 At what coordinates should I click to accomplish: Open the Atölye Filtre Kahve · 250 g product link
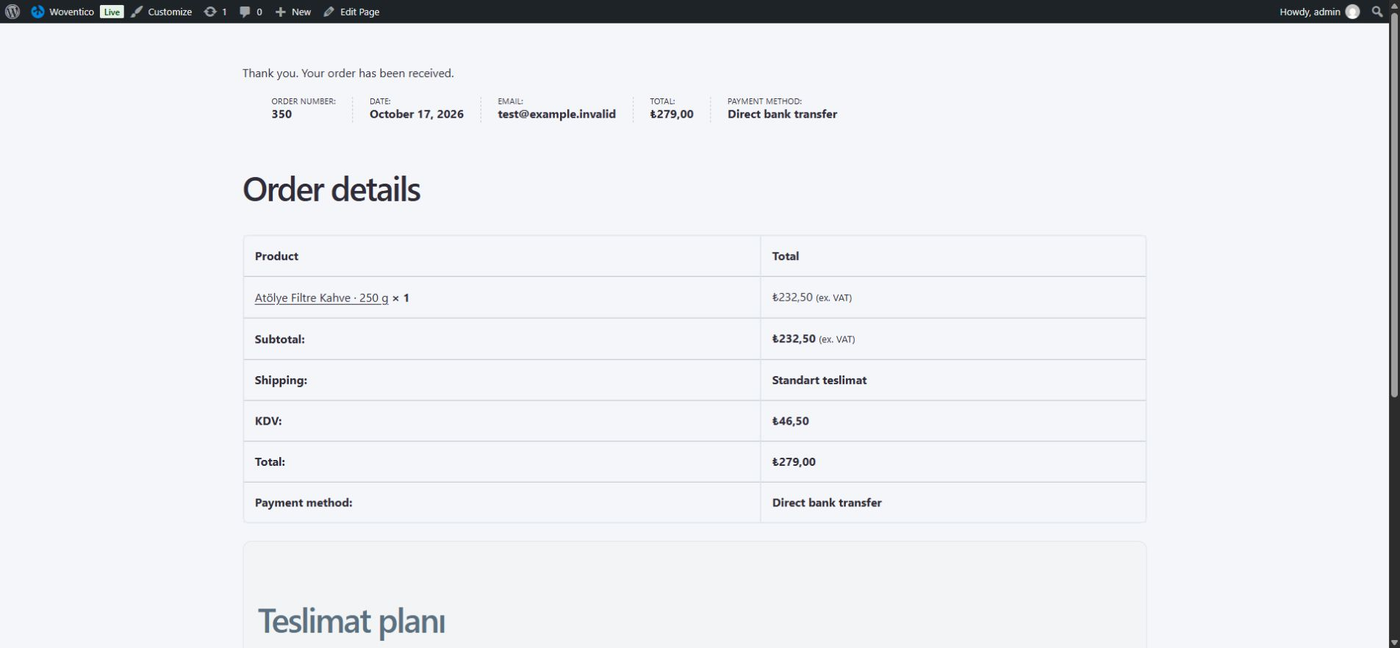pyautogui.click(x=321, y=298)
